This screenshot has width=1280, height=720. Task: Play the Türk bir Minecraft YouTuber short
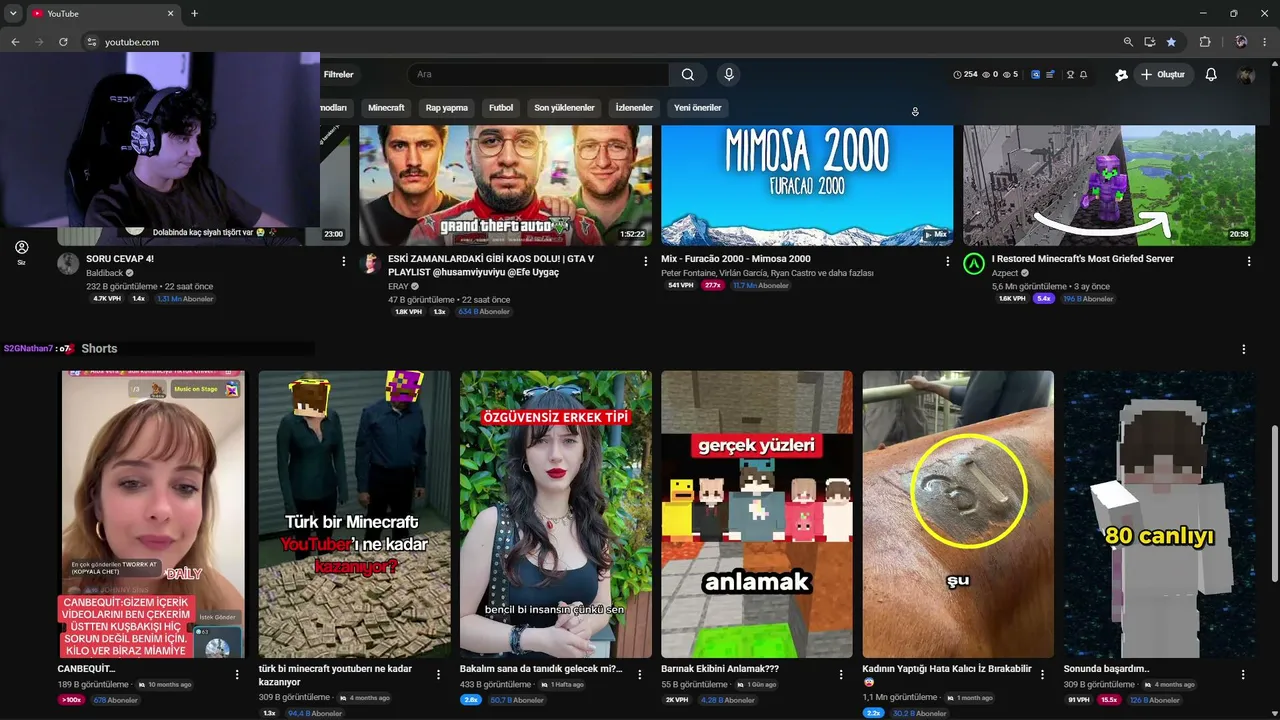click(355, 514)
